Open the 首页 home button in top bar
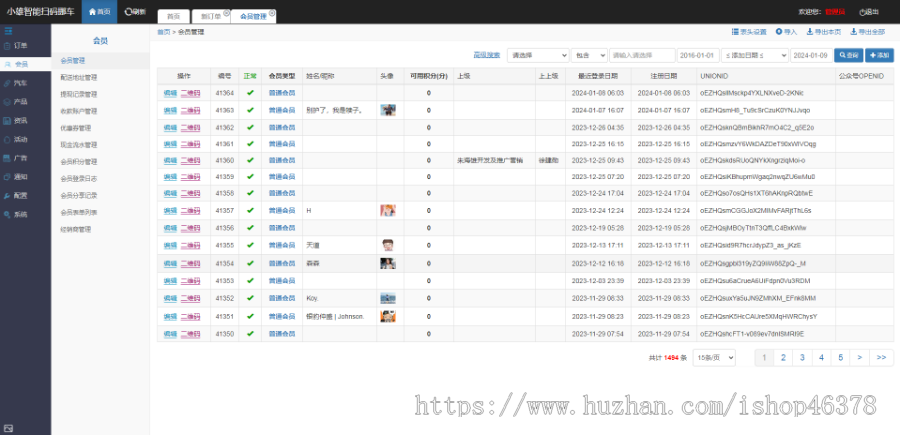Image resolution: width=900 pixels, height=435 pixels. (x=99, y=11)
